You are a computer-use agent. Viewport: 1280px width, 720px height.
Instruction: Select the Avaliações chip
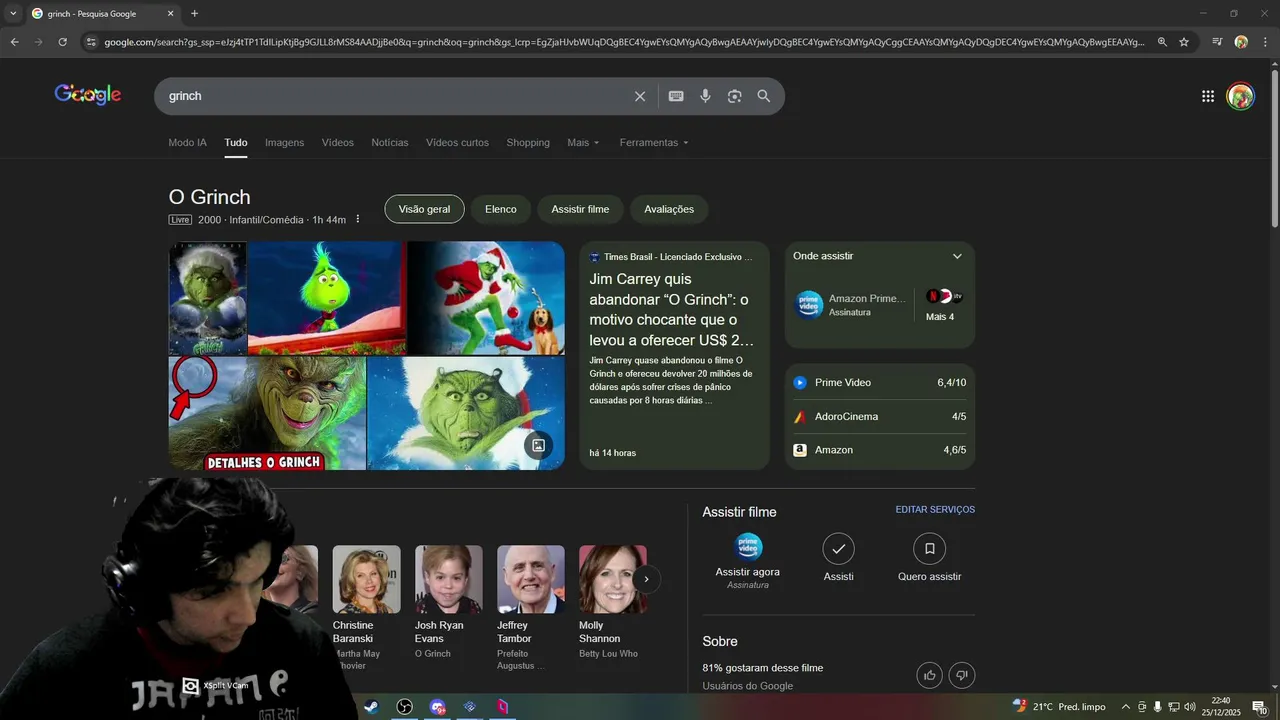(x=669, y=209)
